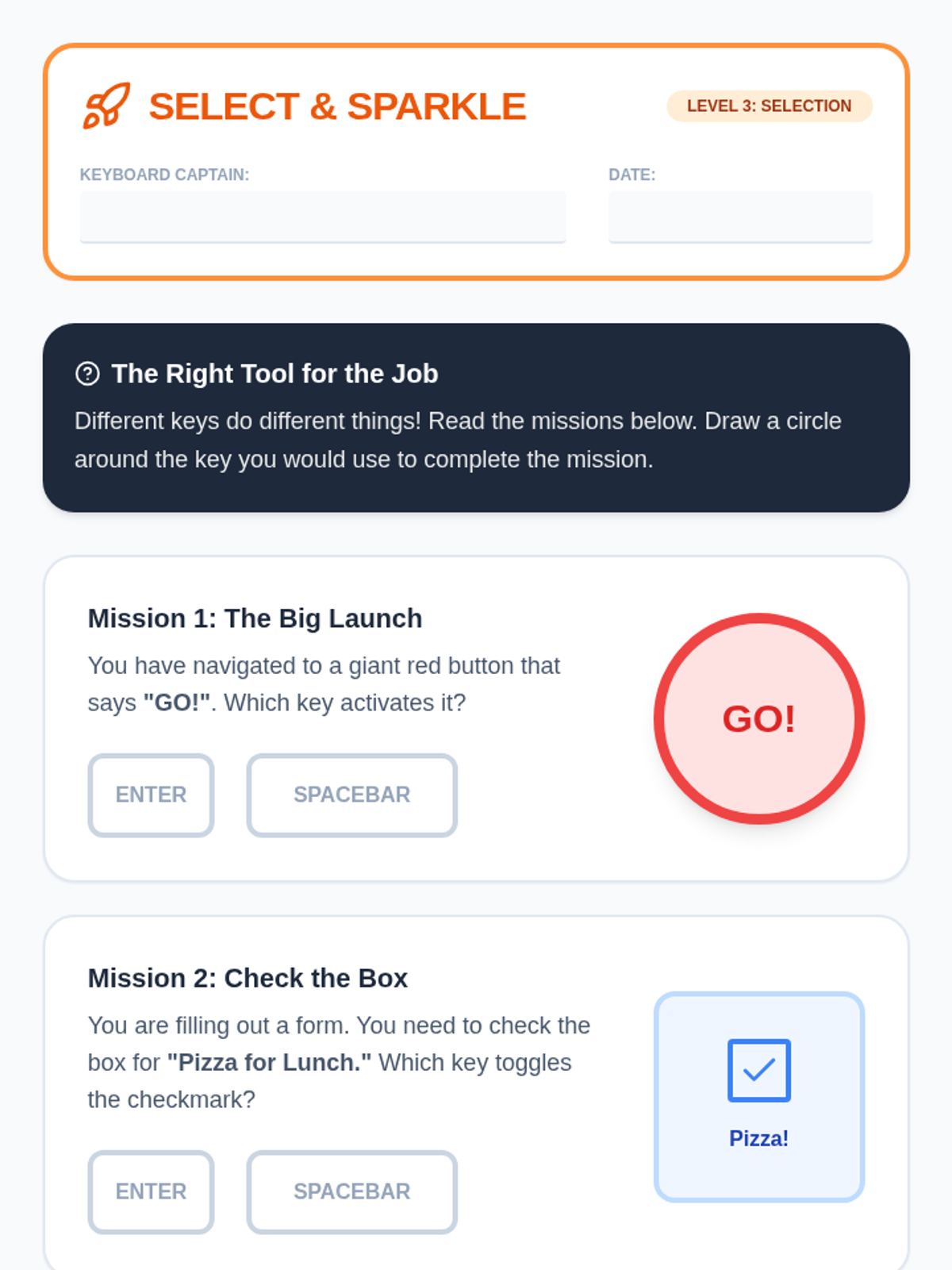The image size is (952, 1270).
Task: Toggle the Pizza checkbox
Action: tap(759, 1070)
